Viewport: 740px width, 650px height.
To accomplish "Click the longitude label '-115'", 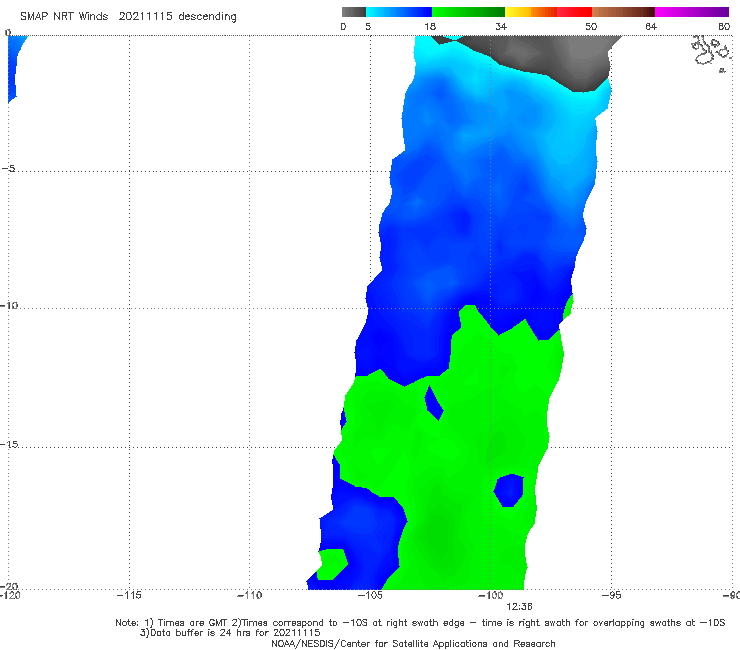I will pyautogui.click(x=129, y=596).
